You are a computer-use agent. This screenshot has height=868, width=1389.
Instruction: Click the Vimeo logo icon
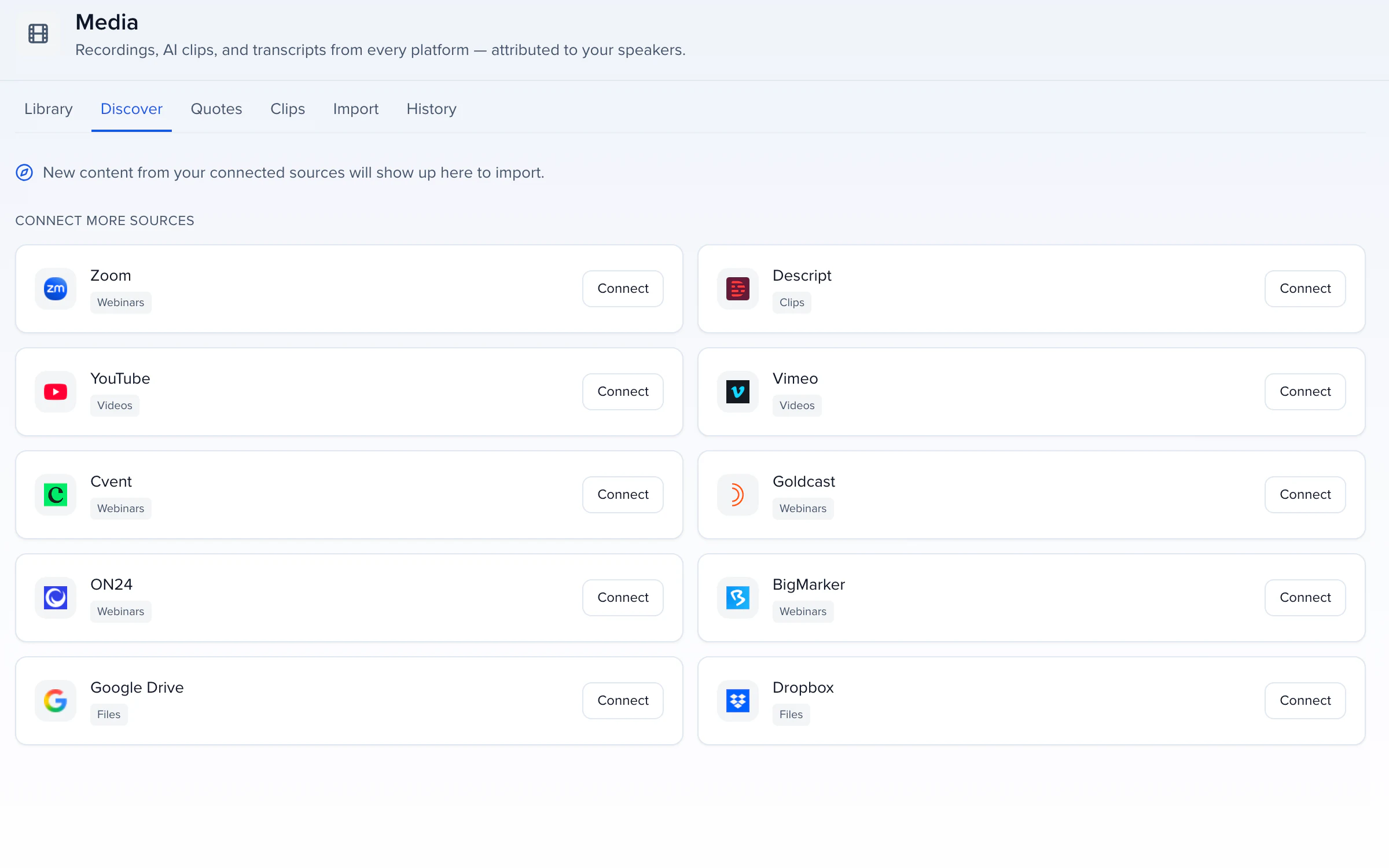coord(738,392)
